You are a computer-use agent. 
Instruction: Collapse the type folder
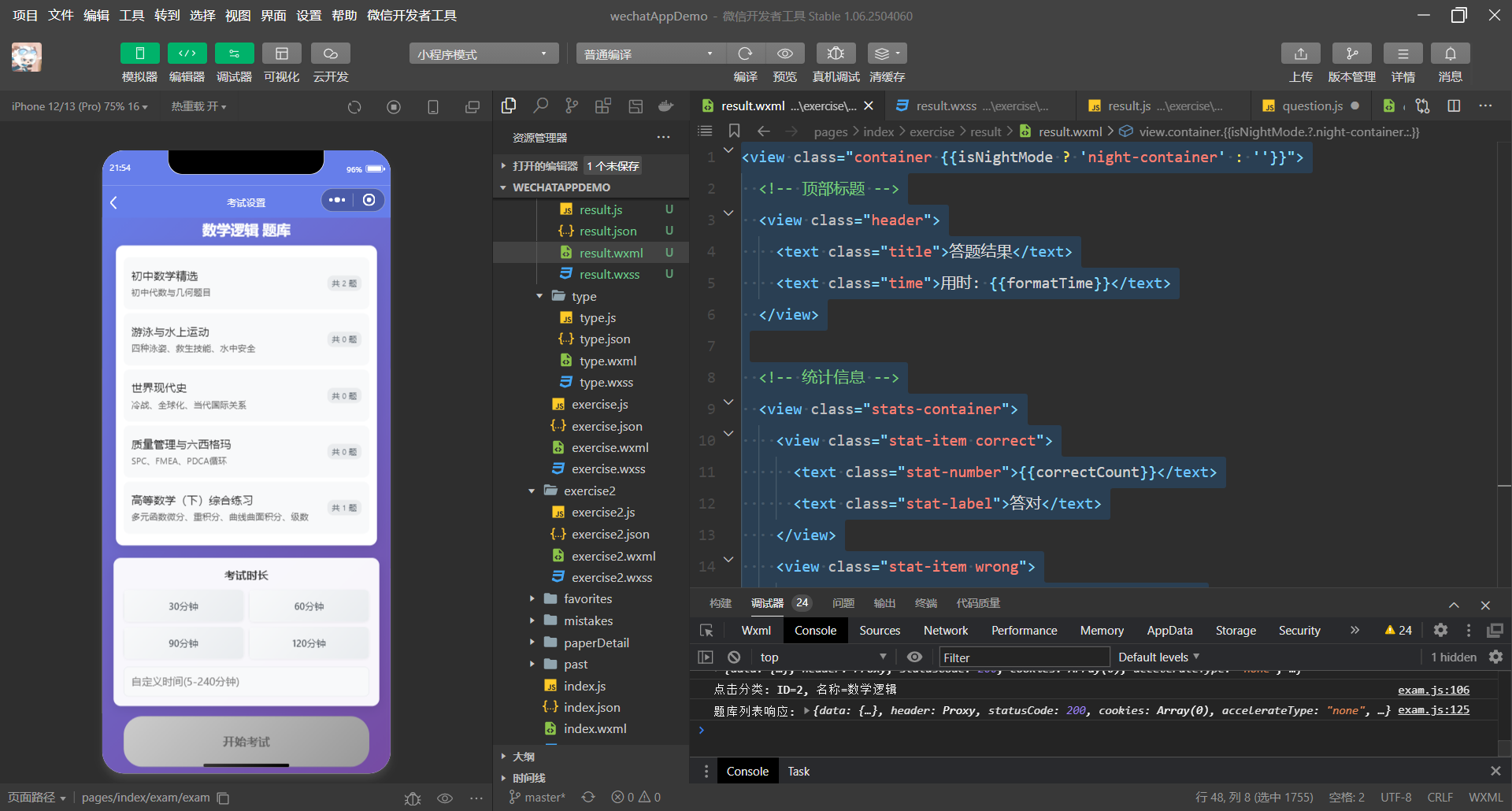539,296
